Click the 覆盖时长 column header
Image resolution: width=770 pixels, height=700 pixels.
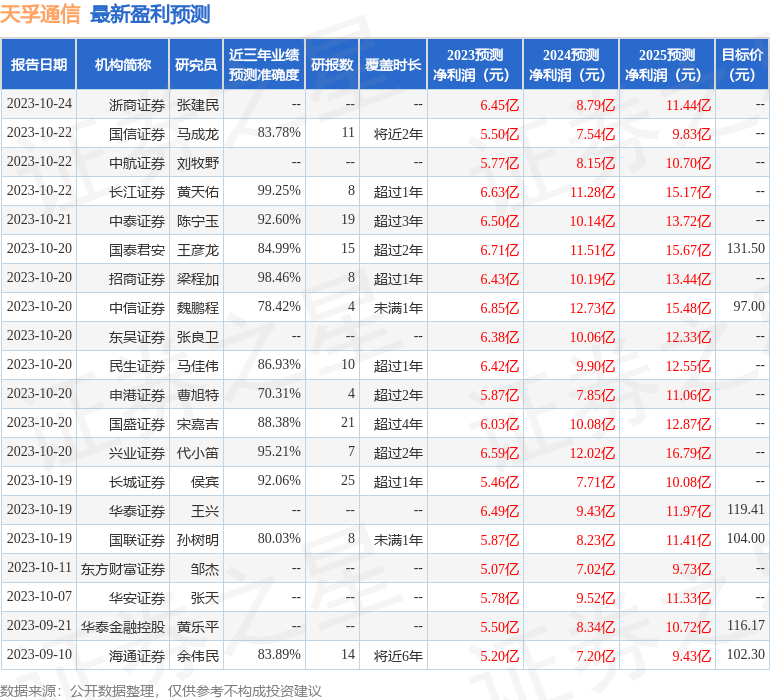tap(393, 64)
